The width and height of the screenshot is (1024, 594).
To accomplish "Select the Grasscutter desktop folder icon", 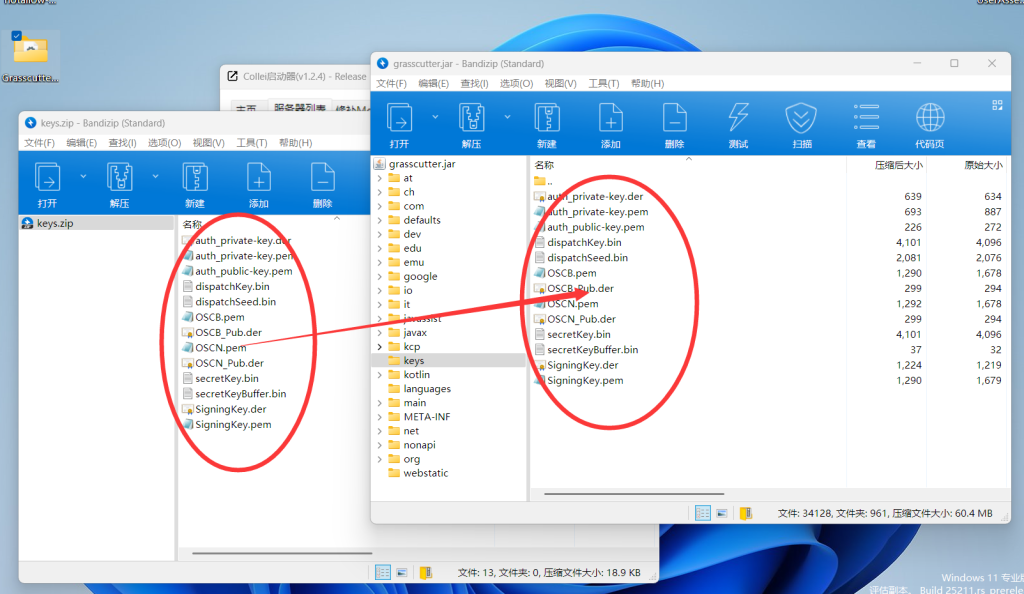I will click(30, 57).
